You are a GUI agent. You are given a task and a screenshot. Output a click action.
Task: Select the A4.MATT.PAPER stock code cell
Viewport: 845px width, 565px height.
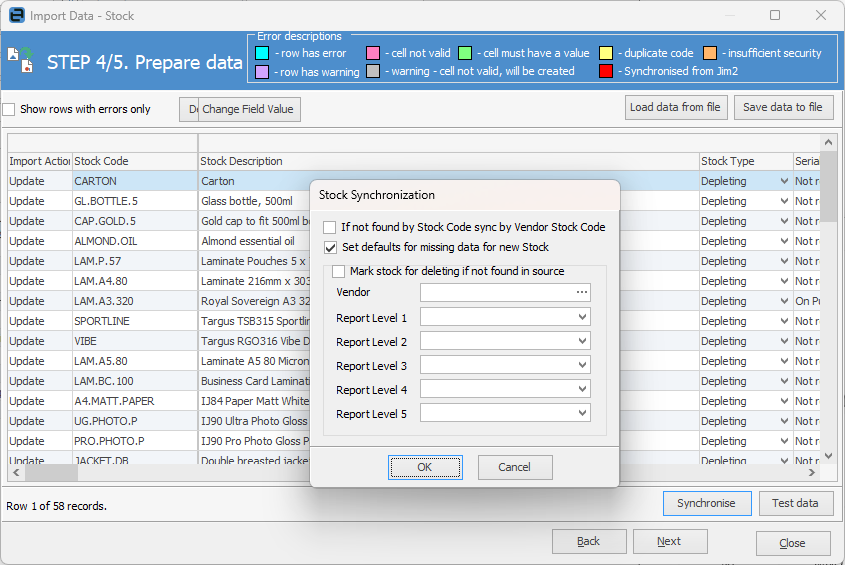135,401
